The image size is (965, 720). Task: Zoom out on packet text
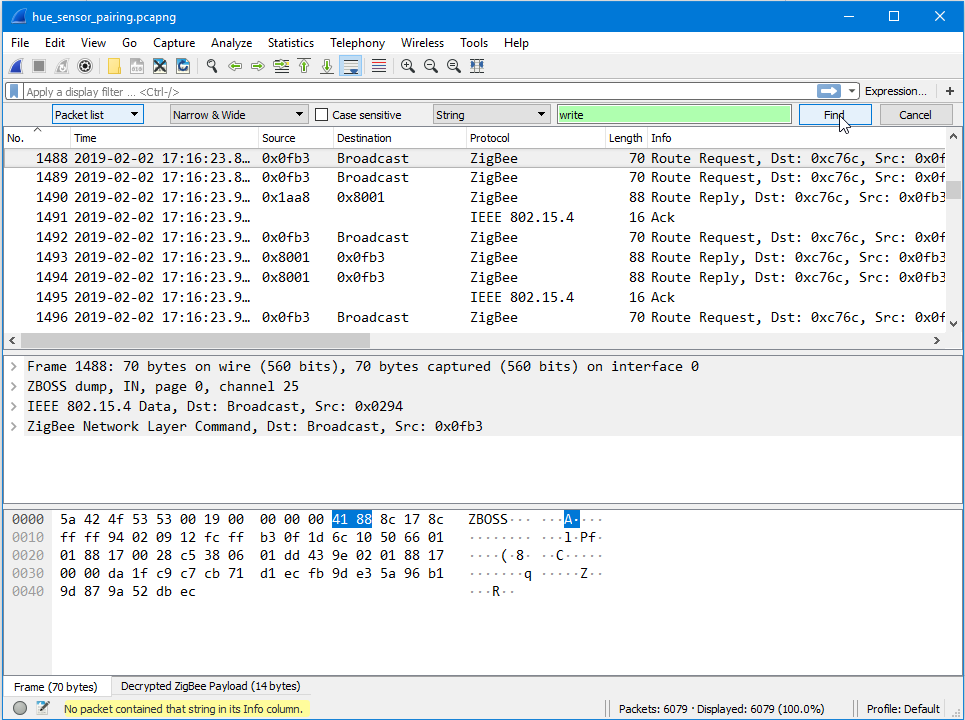click(431, 66)
